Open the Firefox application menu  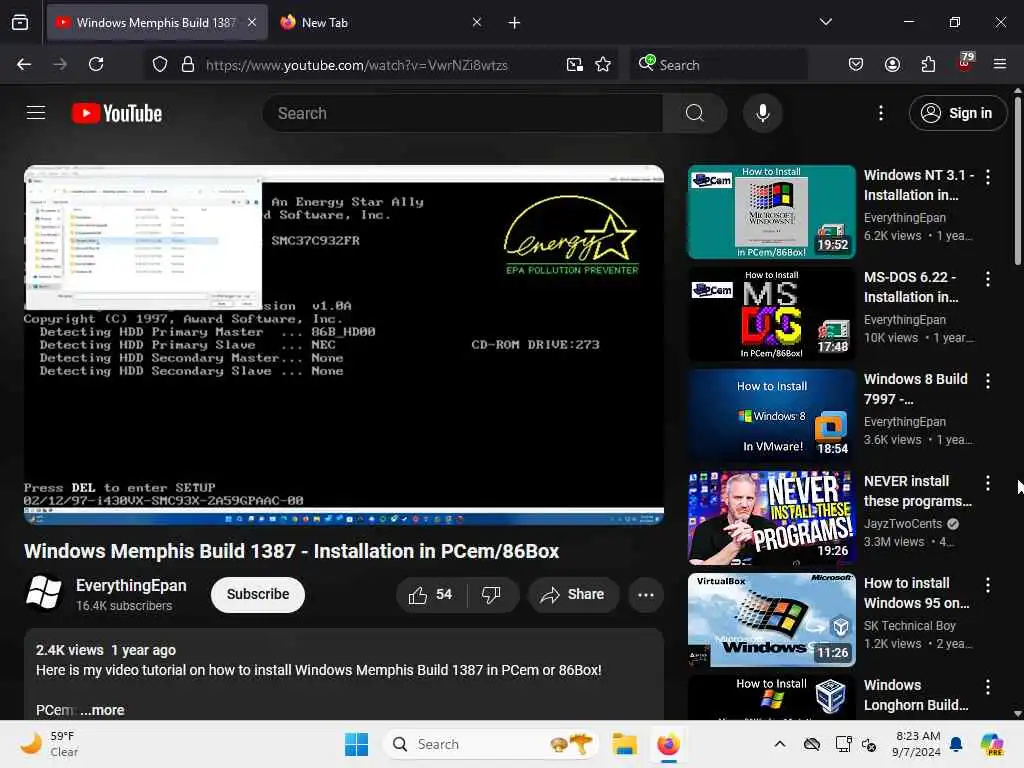click(x=1000, y=64)
